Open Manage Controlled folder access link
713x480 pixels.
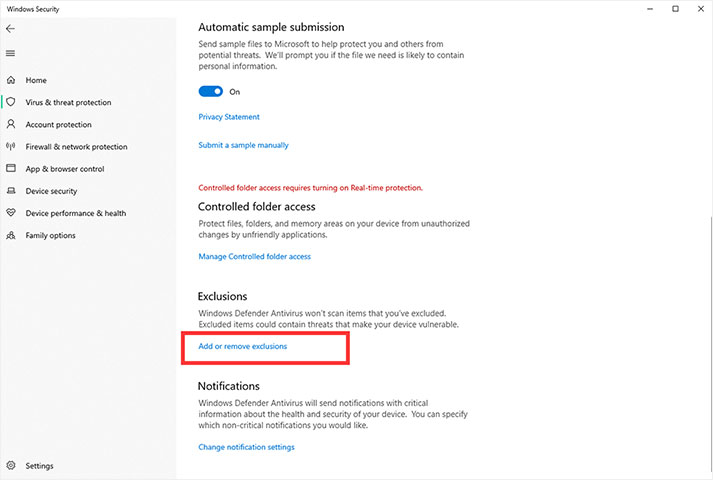point(255,256)
